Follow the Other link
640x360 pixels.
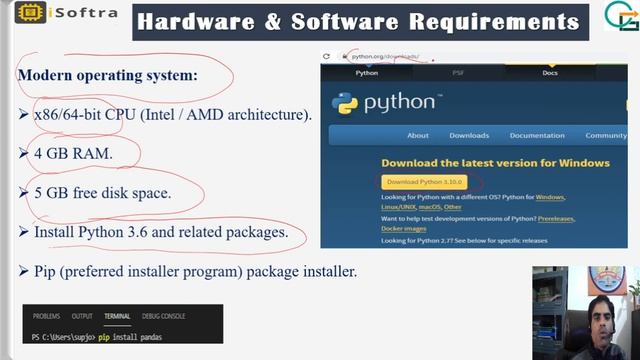click(453, 207)
